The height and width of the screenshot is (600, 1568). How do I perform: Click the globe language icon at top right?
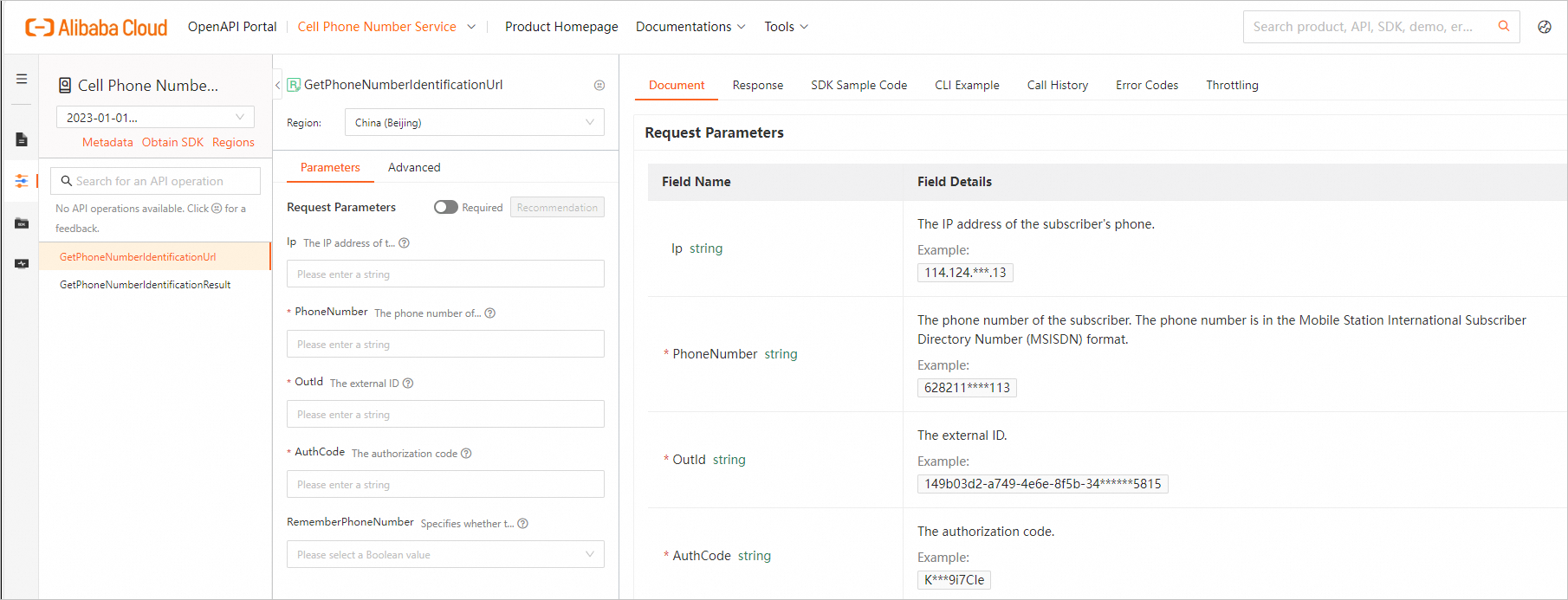(x=1545, y=27)
